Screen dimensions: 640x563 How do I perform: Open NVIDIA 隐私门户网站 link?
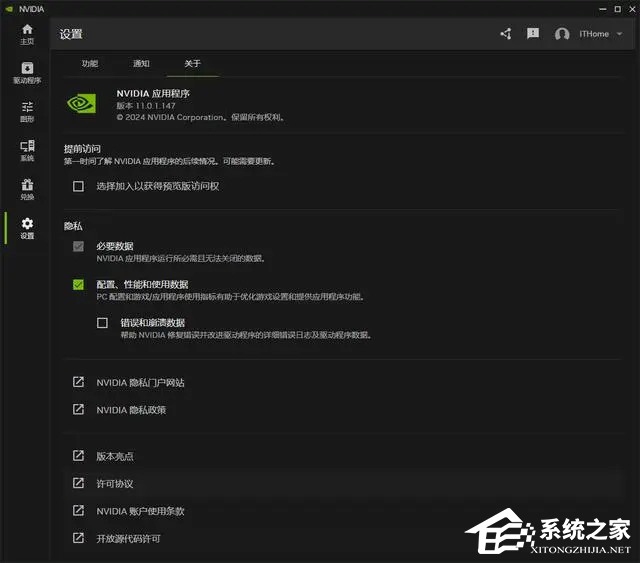tap(140, 383)
